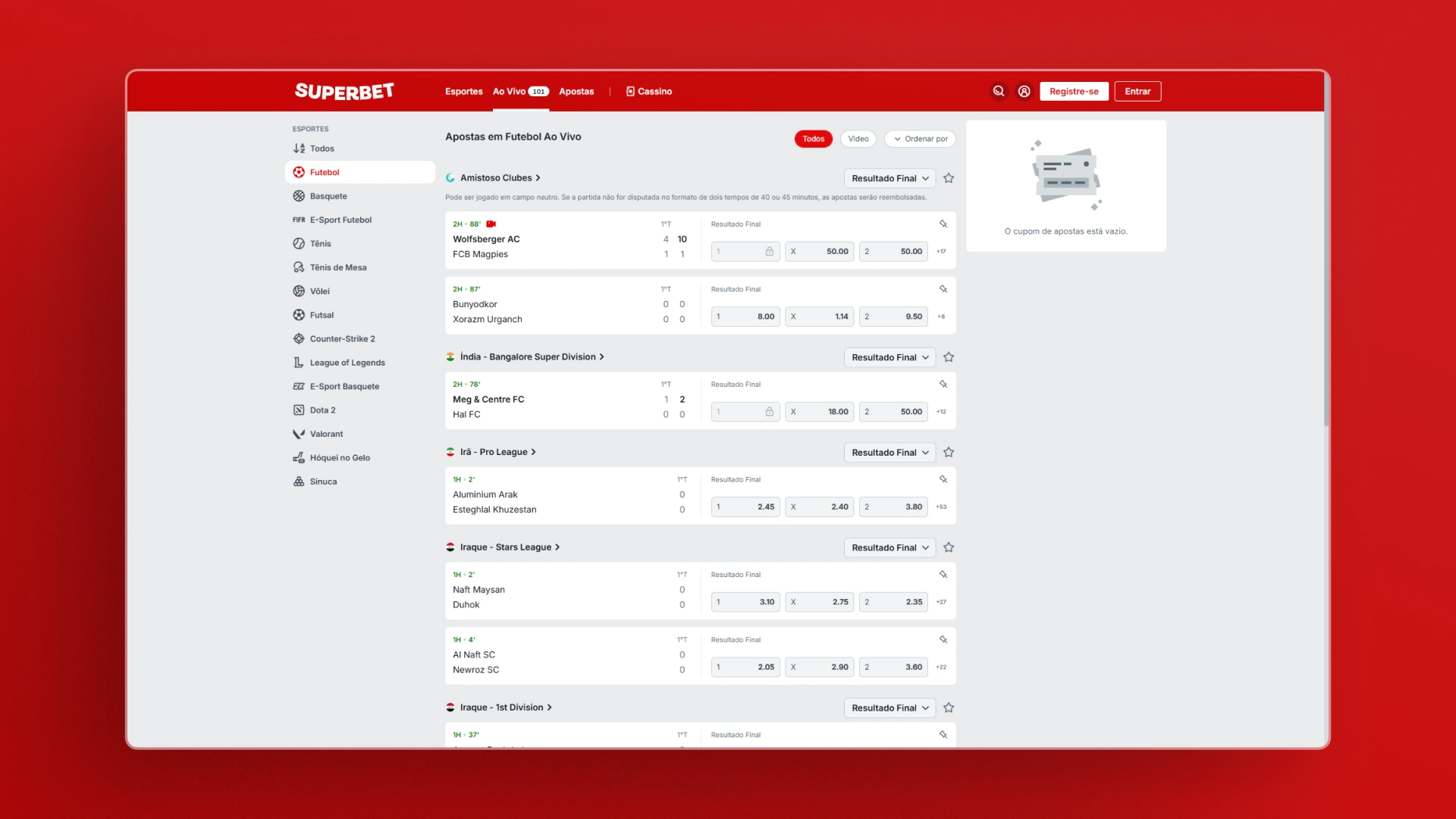1456x819 pixels.
Task: Expand the Iraque - Stars League heading
Action: (510, 548)
